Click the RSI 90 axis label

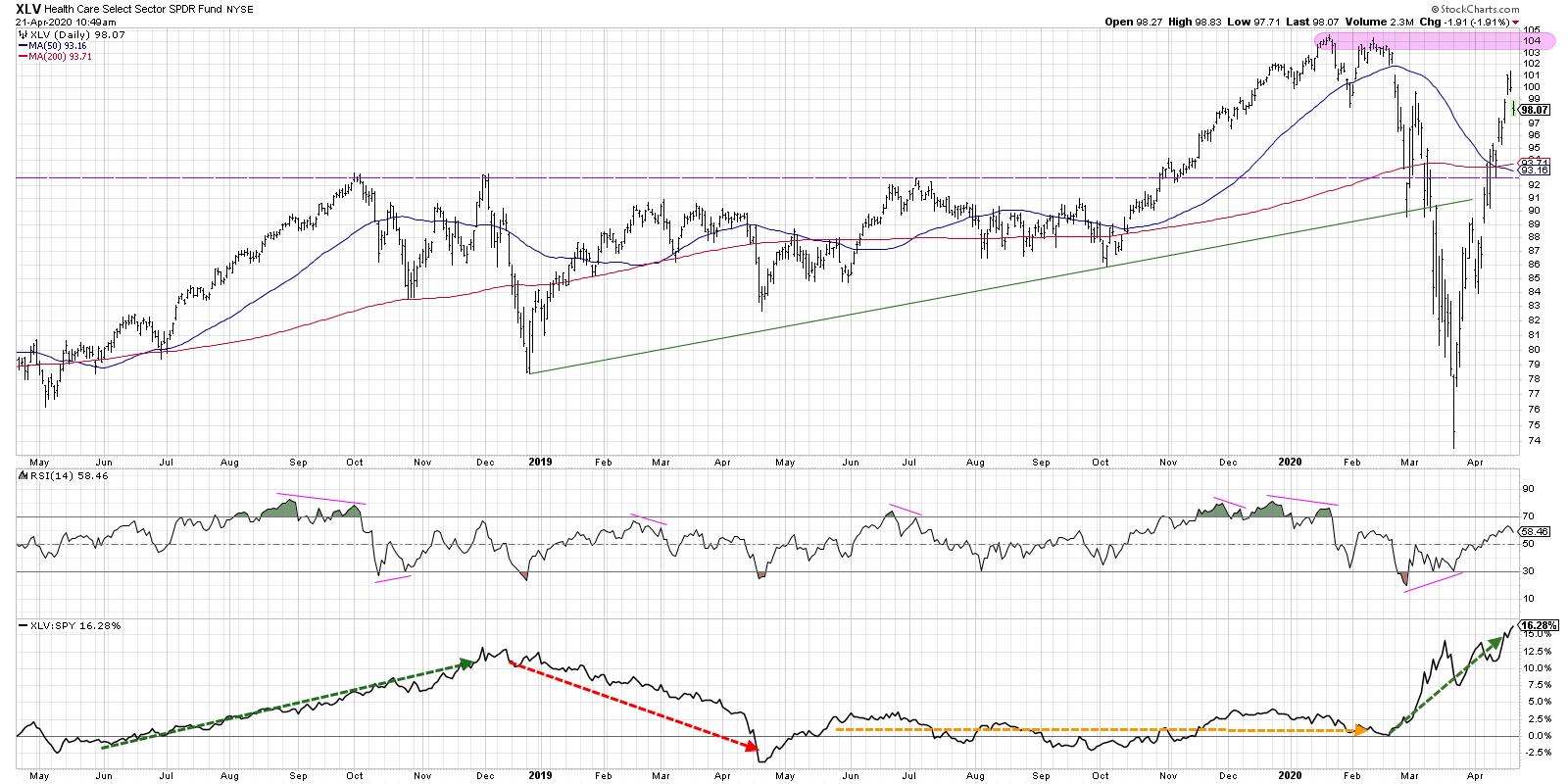click(1527, 488)
